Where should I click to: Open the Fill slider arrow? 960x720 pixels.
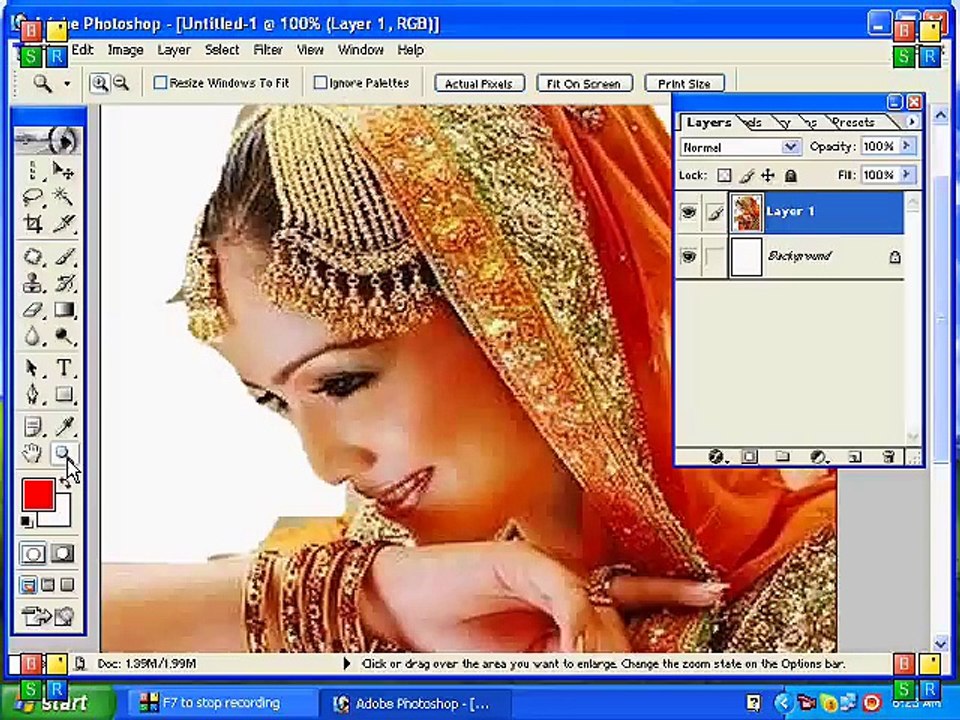click(907, 174)
